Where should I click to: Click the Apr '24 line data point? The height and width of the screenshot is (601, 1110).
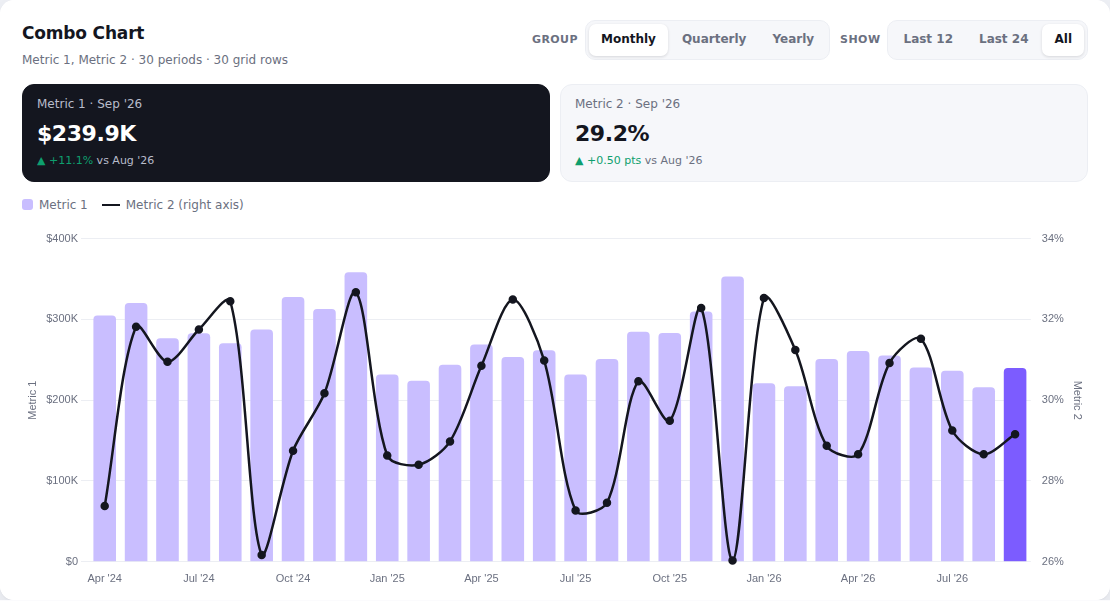(105, 506)
